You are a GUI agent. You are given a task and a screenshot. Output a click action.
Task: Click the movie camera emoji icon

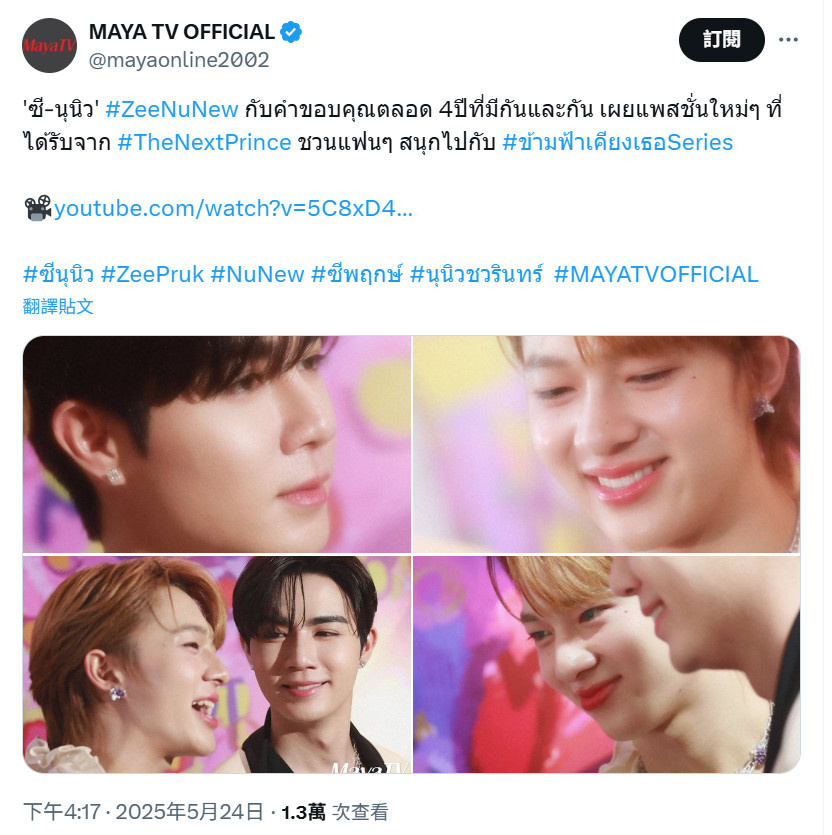pos(37,208)
